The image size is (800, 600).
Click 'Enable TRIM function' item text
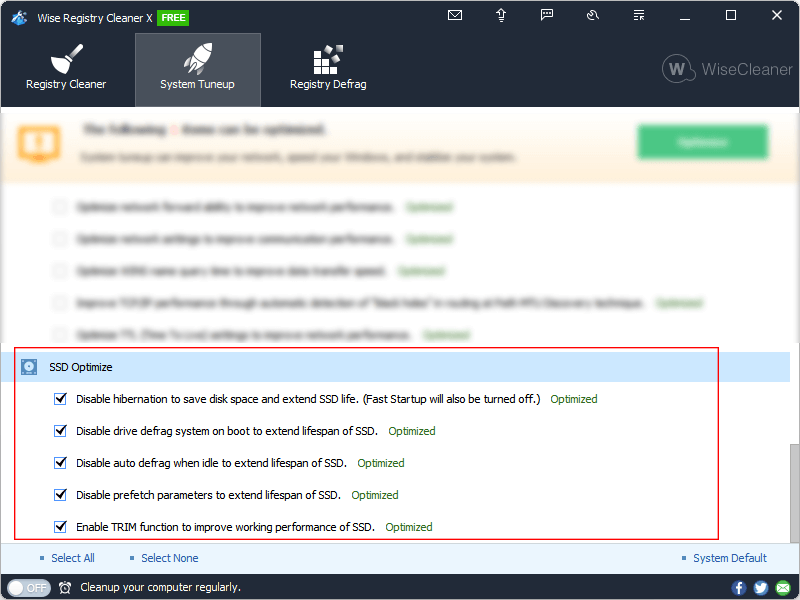(x=226, y=527)
